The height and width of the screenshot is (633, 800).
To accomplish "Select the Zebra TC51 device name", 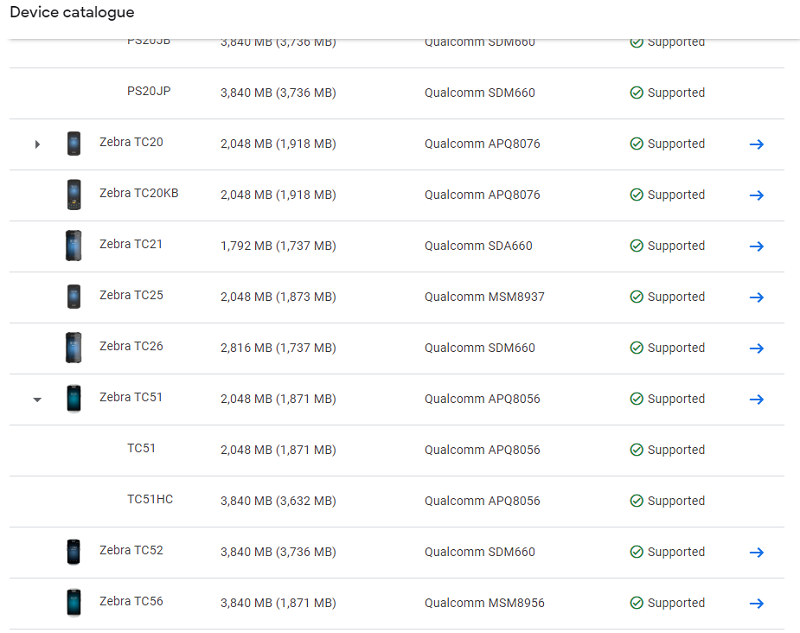I will click(x=131, y=397).
